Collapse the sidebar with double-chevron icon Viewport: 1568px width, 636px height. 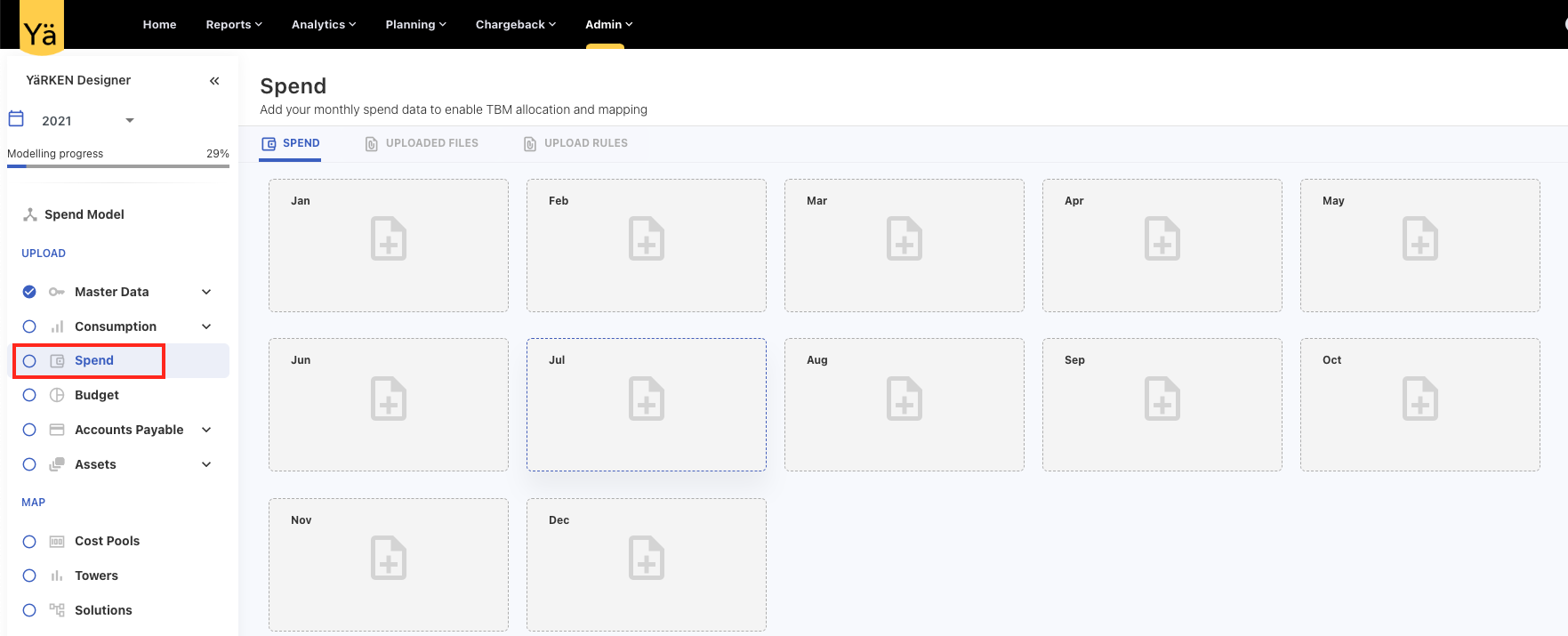(x=214, y=81)
